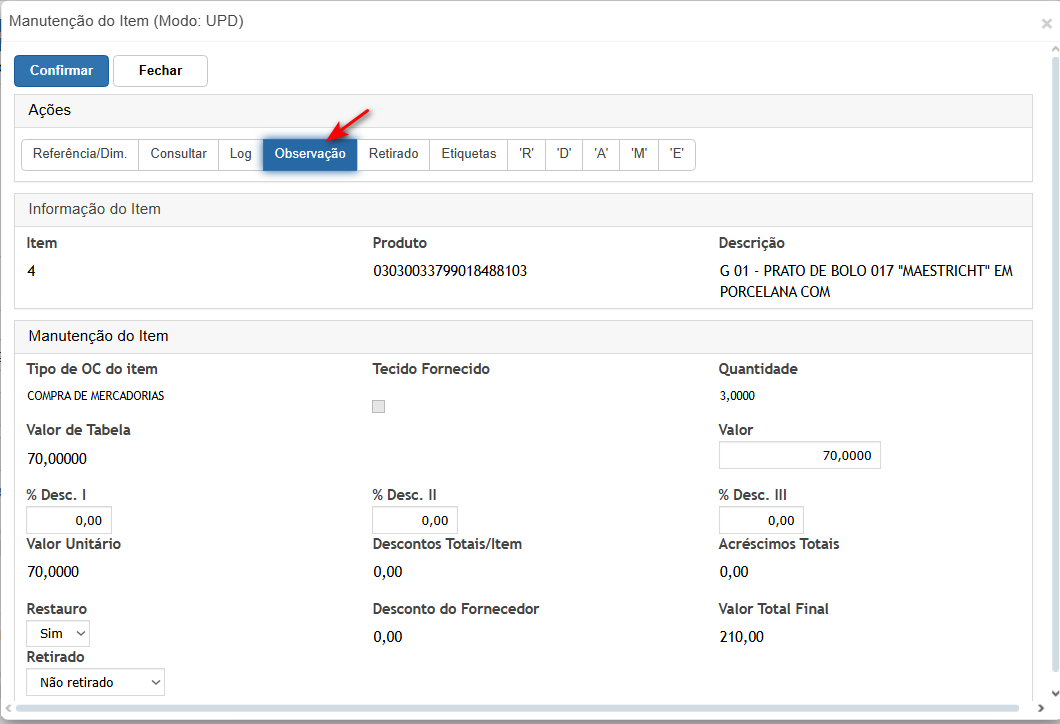This screenshot has height=724, width=1060.
Task: Click the 'E' action button
Action: (676, 154)
